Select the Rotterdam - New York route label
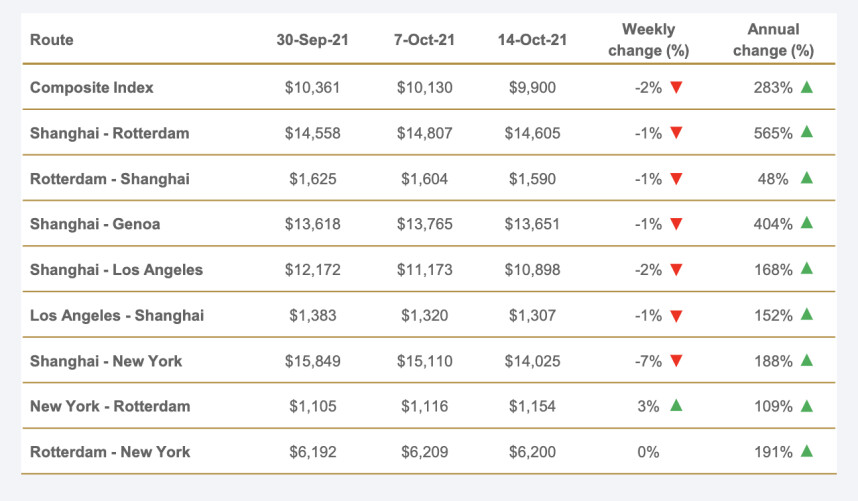The image size is (858, 501). [110, 451]
